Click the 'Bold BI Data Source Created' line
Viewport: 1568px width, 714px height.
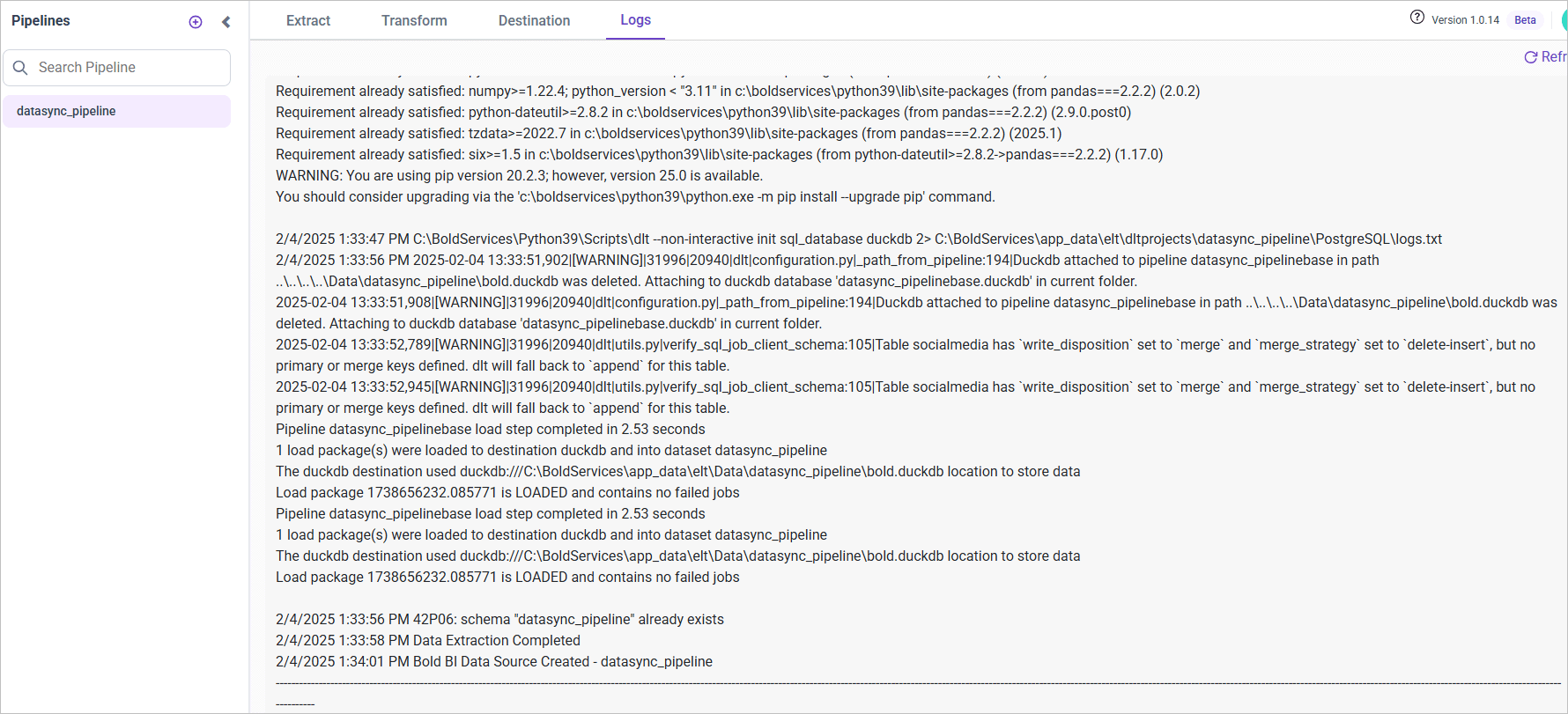(494, 662)
